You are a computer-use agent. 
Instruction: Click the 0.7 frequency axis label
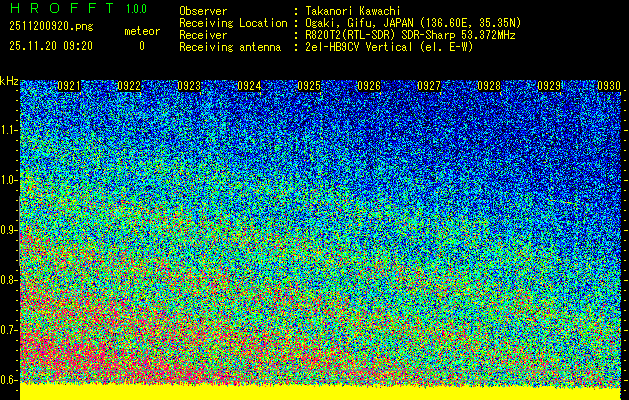(x=8, y=330)
